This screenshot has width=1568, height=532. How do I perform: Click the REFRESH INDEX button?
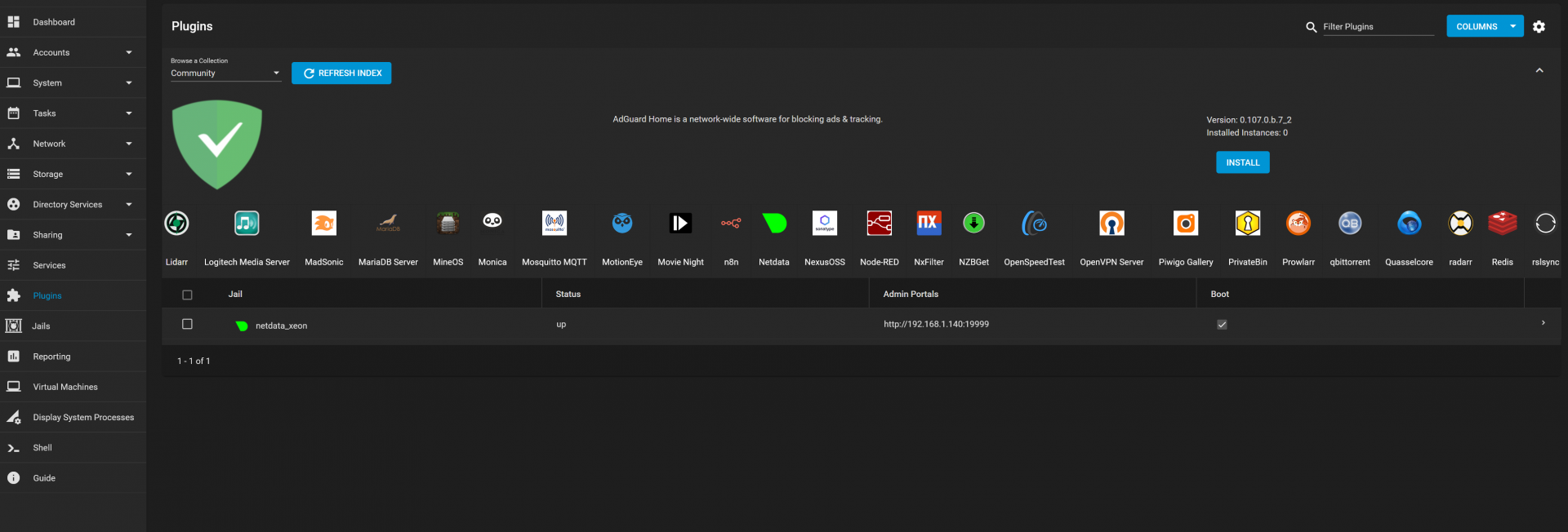click(x=341, y=73)
